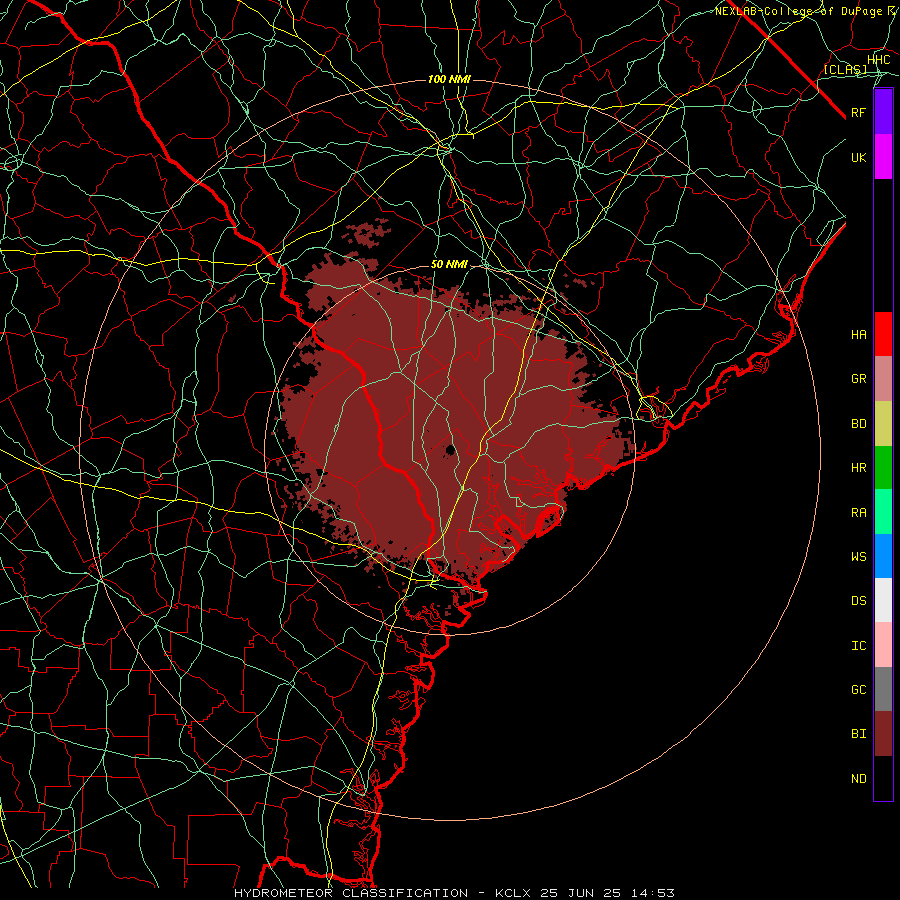Click the WS legend label
Viewport: 900px width, 900px height.
click(859, 556)
